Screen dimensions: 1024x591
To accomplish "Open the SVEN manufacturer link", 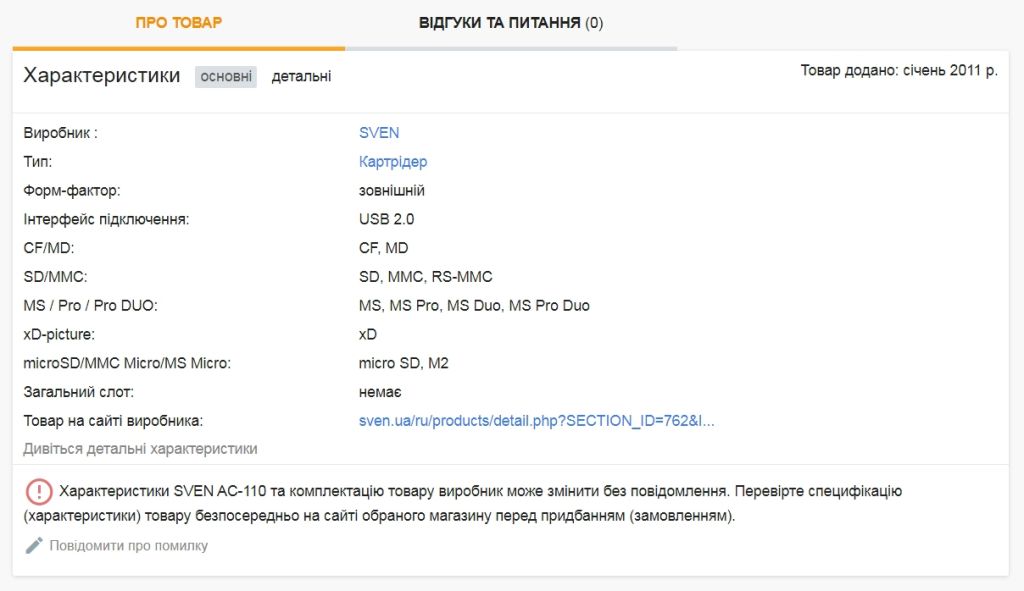I will tap(379, 133).
